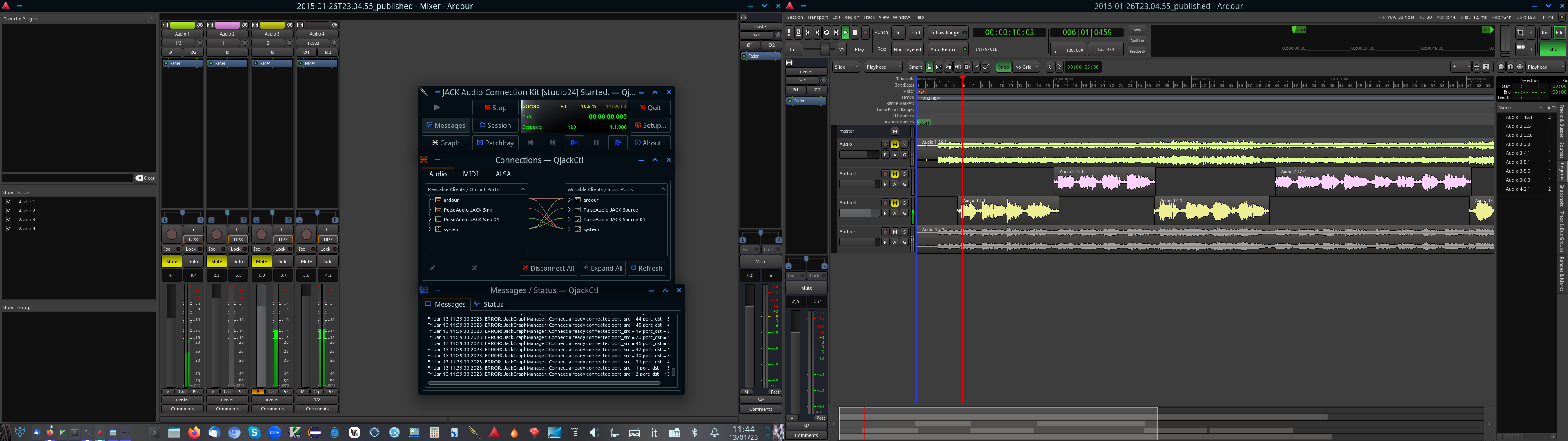Screen dimensions: 1568x441
Task: Open Skype from the taskbar
Action: coord(254,432)
